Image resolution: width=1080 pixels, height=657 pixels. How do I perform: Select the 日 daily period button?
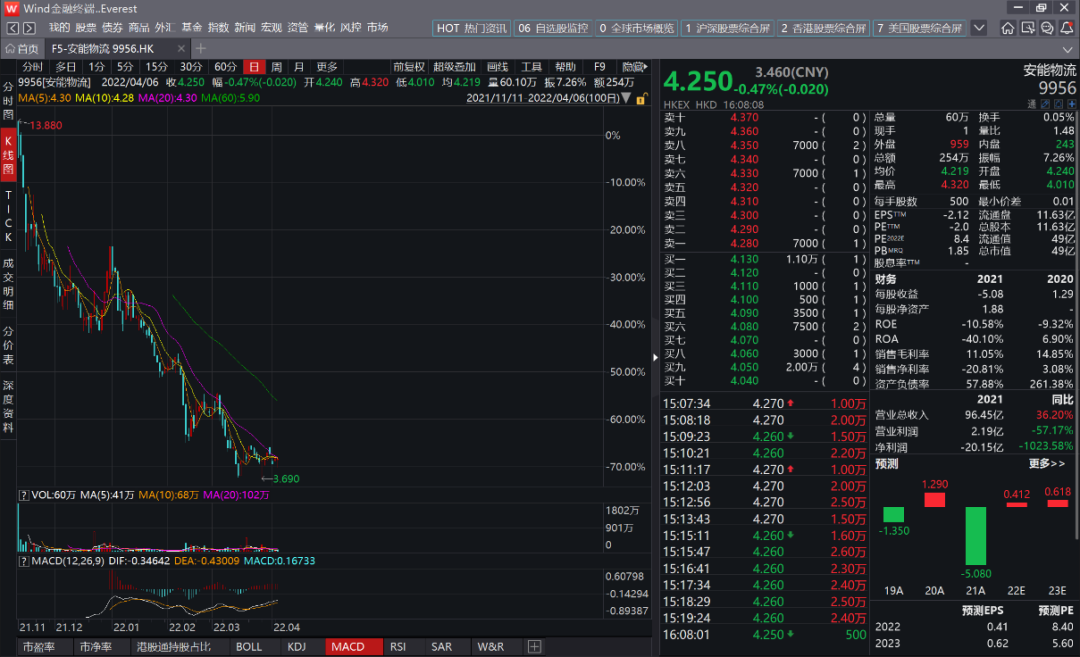coord(254,67)
